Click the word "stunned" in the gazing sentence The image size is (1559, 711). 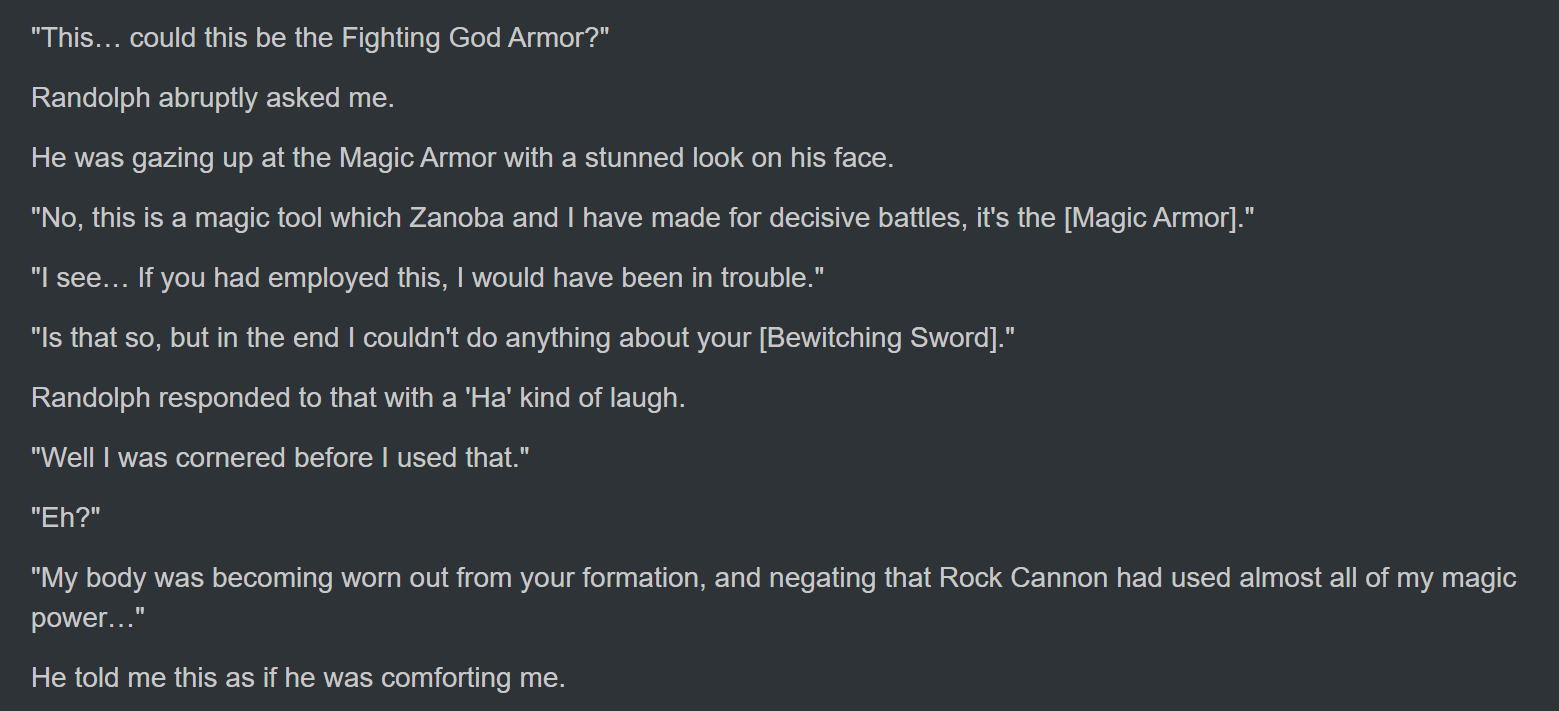pyautogui.click(x=634, y=158)
